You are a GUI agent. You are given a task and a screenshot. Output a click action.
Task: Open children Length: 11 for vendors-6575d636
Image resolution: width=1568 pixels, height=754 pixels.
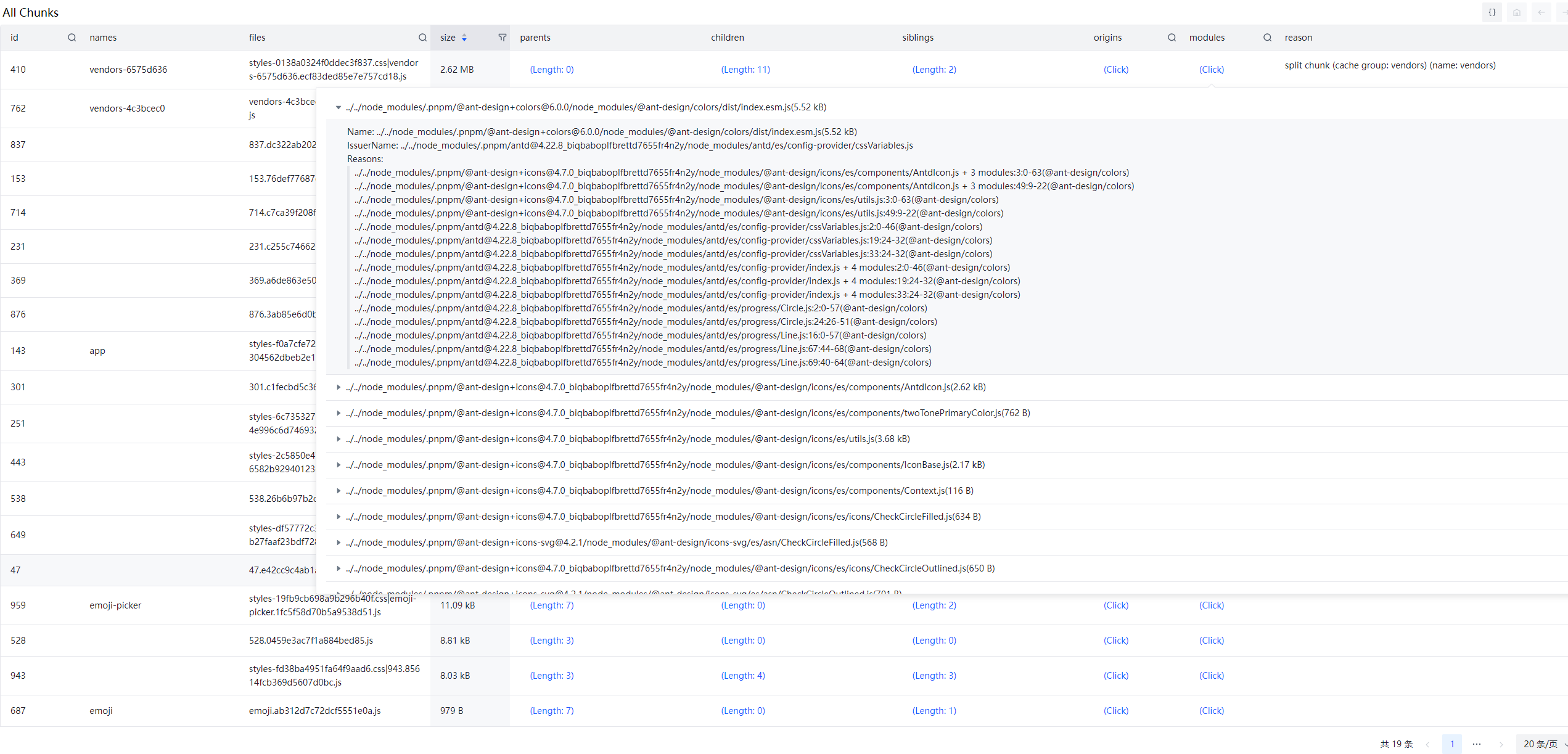click(x=745, y=70)
